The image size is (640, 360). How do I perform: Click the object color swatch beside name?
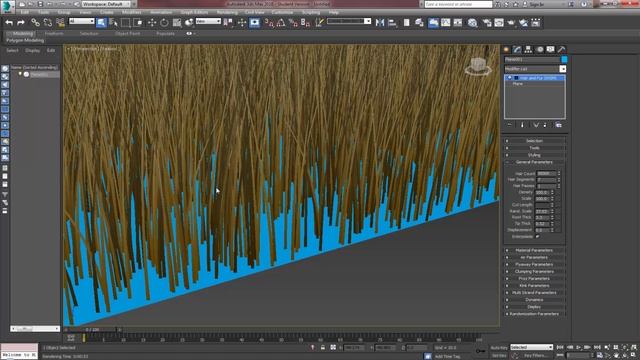click(564, 60)
